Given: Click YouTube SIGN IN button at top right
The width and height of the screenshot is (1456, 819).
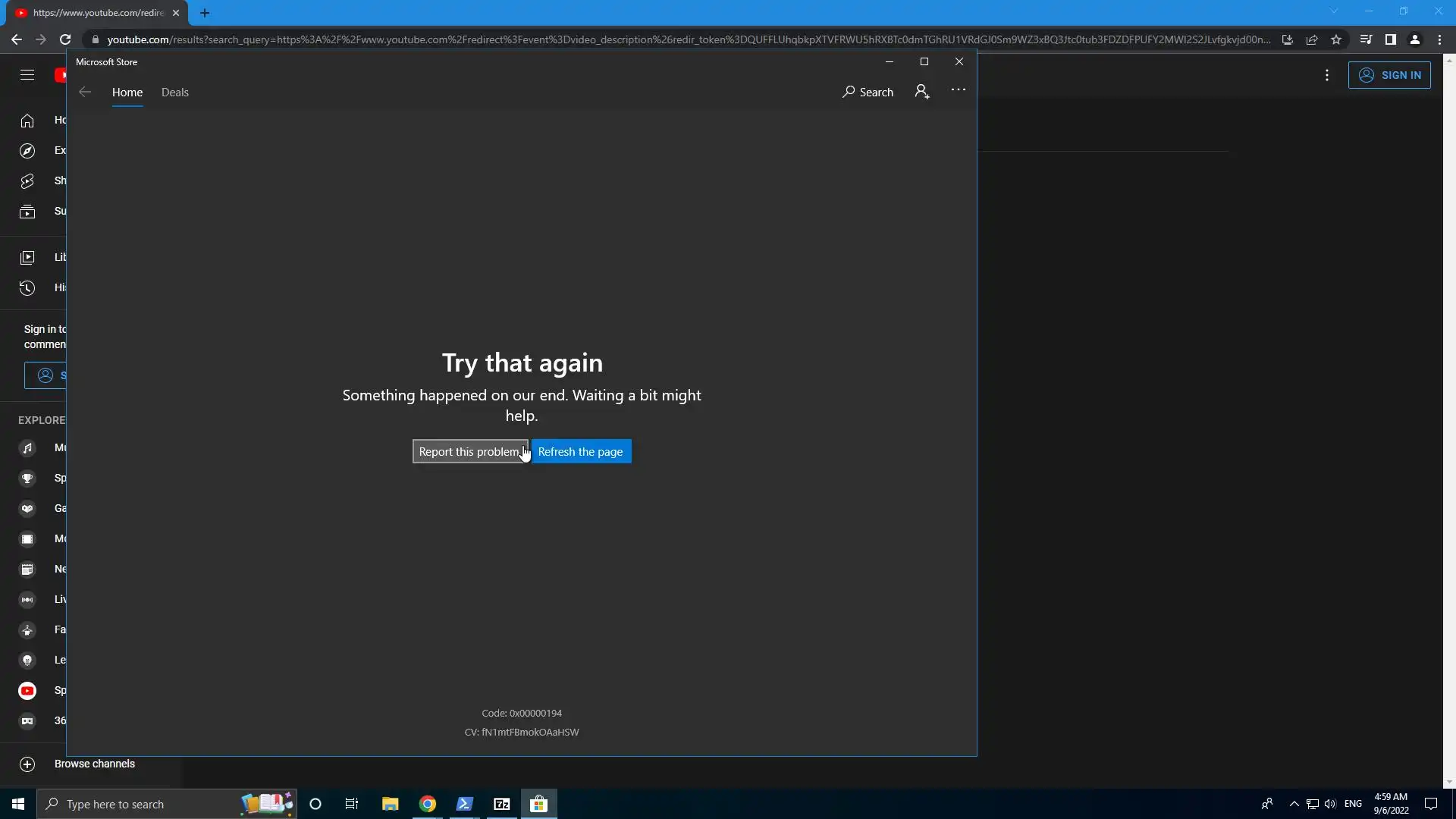Looking at the screenshot, I should coord(1389,75).
